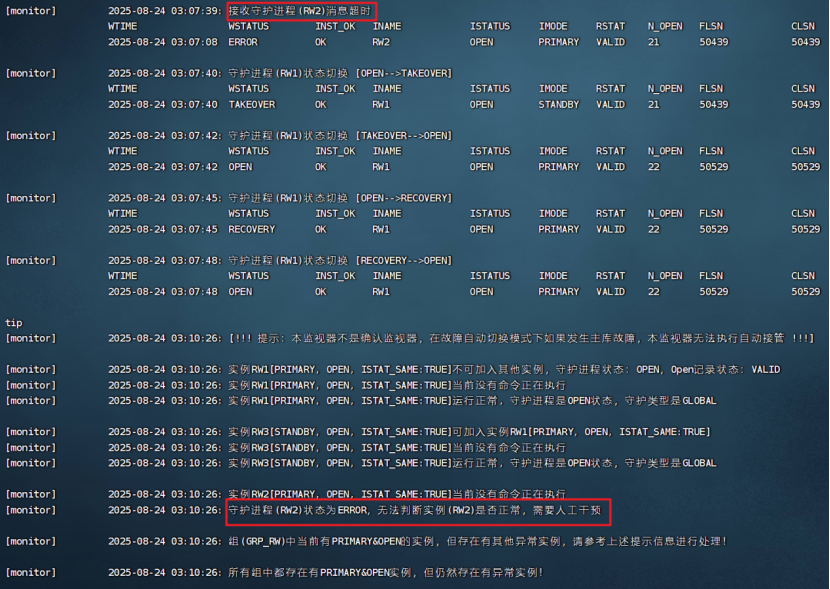The height and width of the screenshot is (589, 830).
Task: Click WTIME value 2025-08-24 03:07:08
Action: (163, 42)
